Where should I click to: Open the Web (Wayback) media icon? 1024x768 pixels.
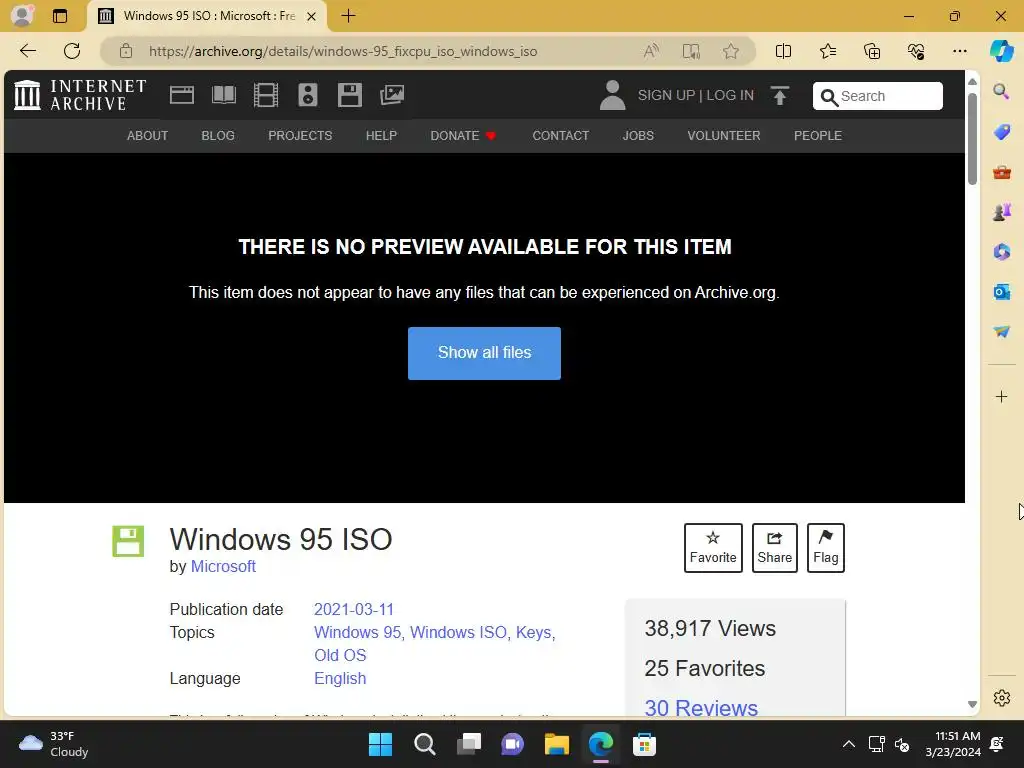(182, 95)
